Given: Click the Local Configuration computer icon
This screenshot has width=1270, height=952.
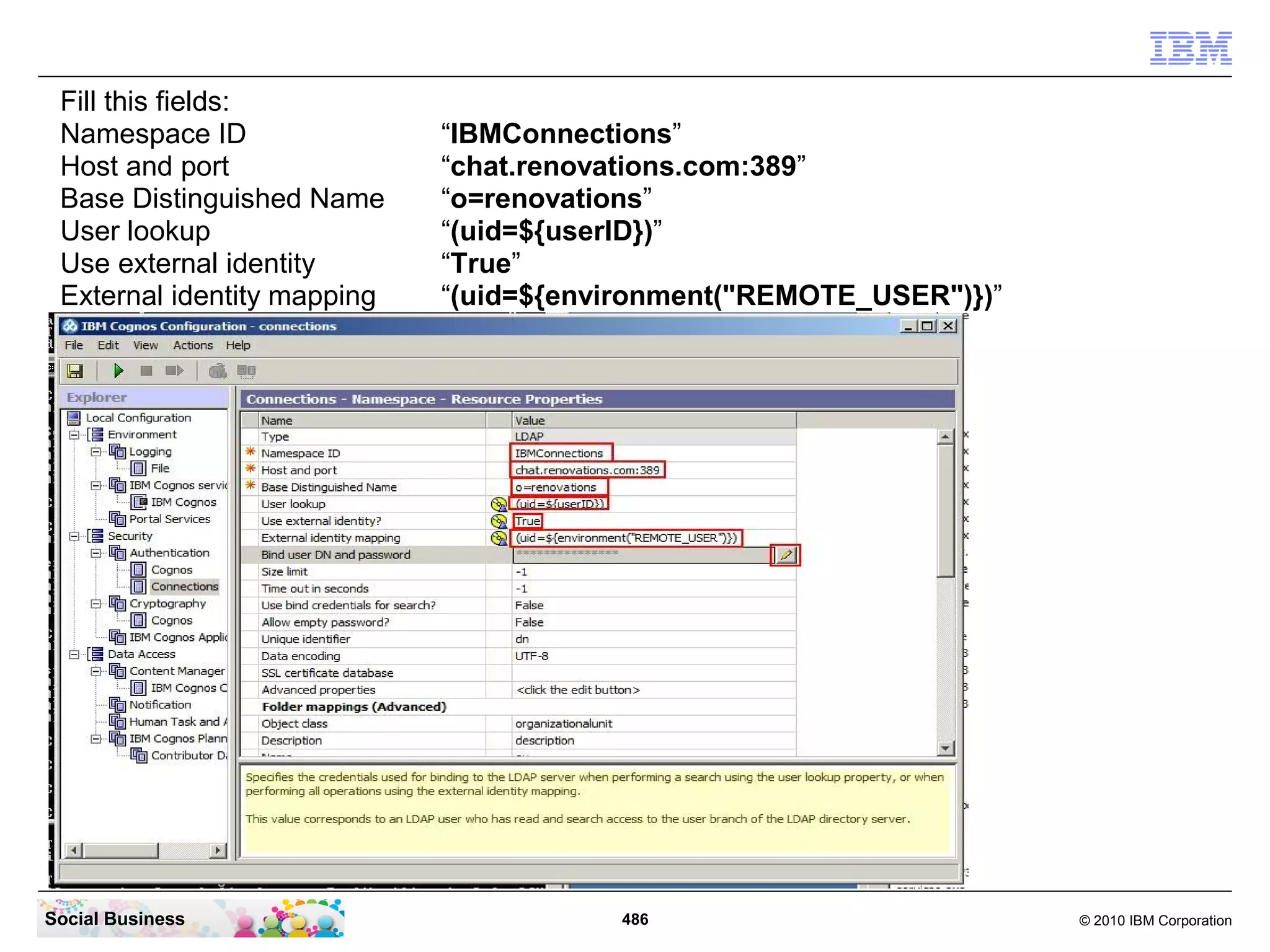Looking at the screenshot, I should [x=74, y=418].
